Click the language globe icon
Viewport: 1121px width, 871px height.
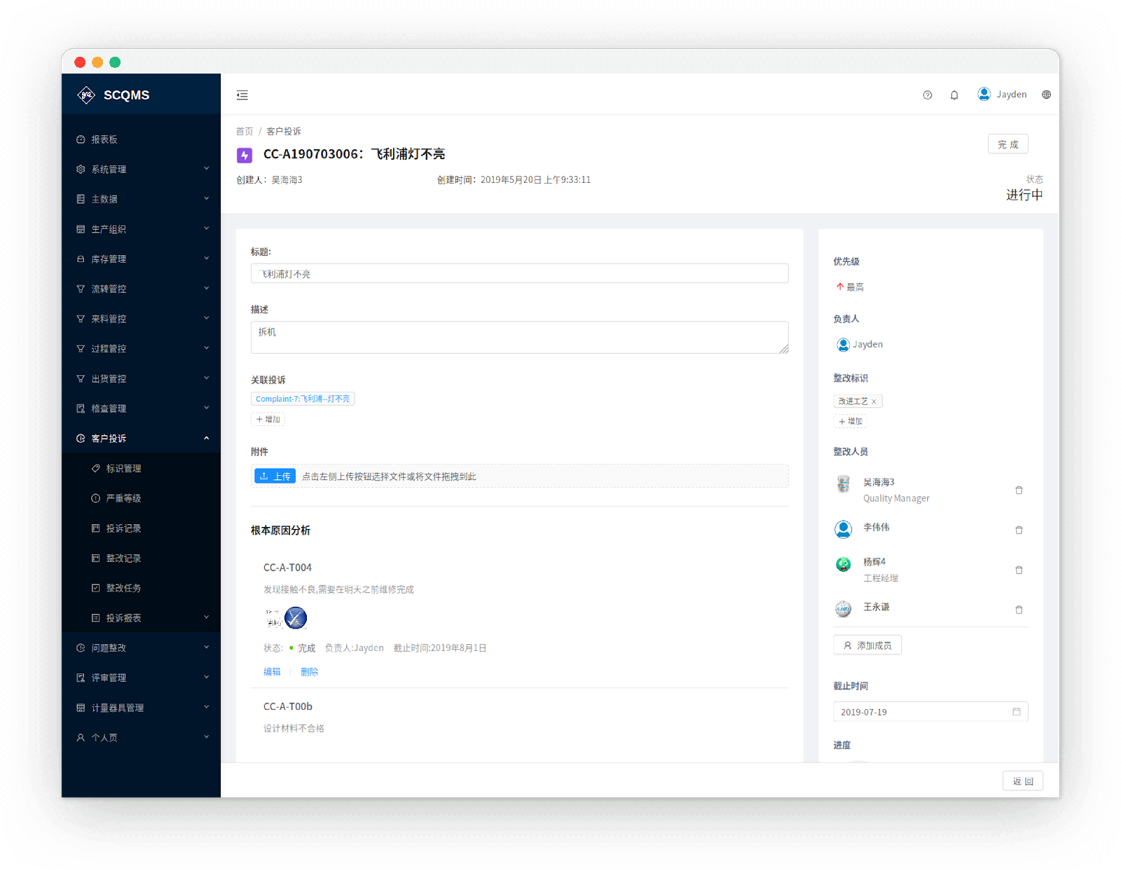coord(1046,95)
